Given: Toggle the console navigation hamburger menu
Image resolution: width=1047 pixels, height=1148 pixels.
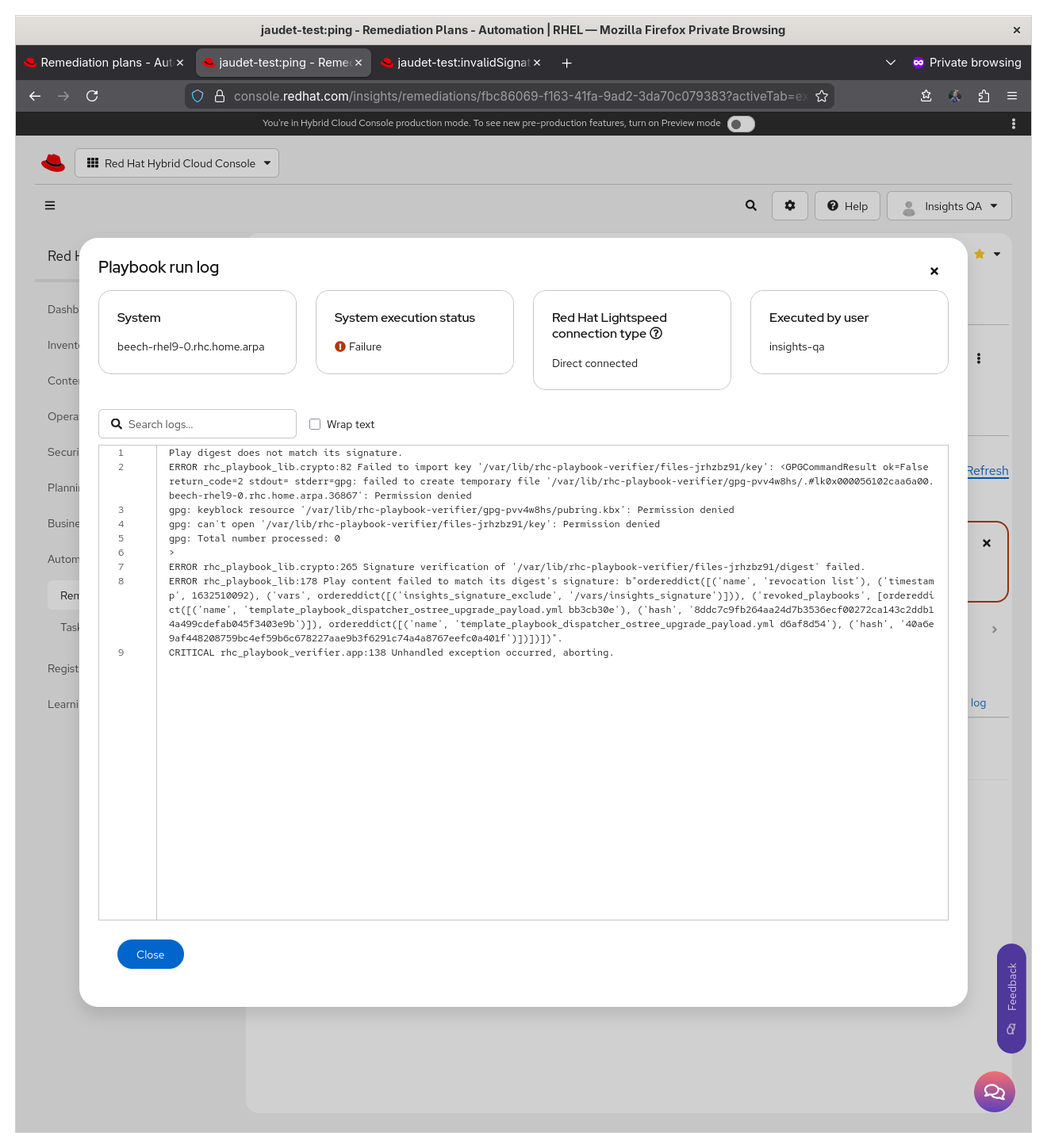Looking at the screenshot, I should tap(50, 205).
